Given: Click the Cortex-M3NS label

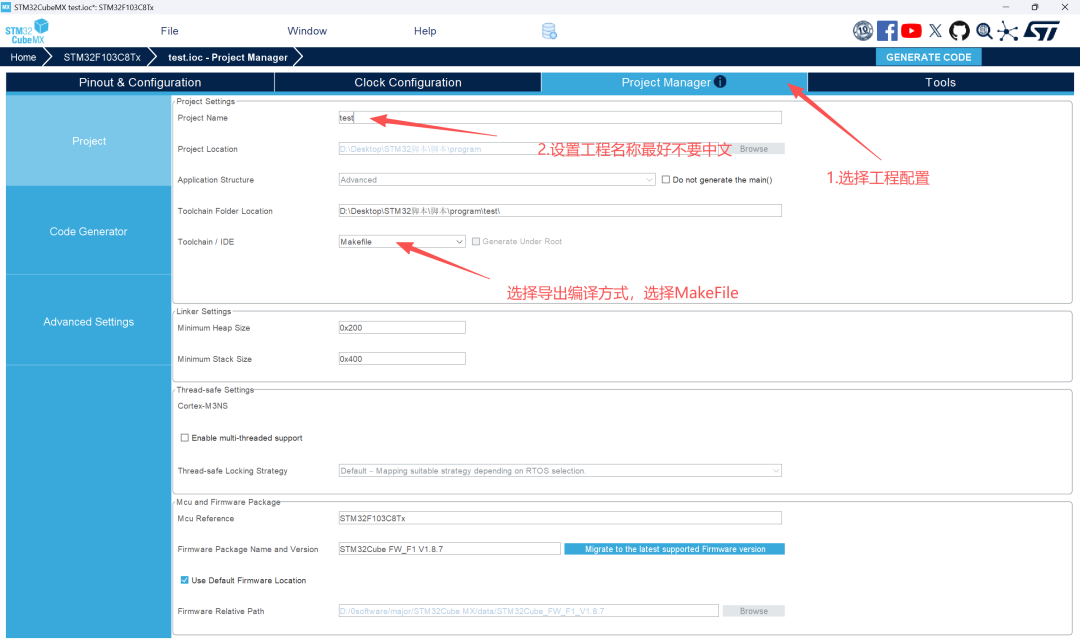Looking at the screenshot, I should click(202, 406).
